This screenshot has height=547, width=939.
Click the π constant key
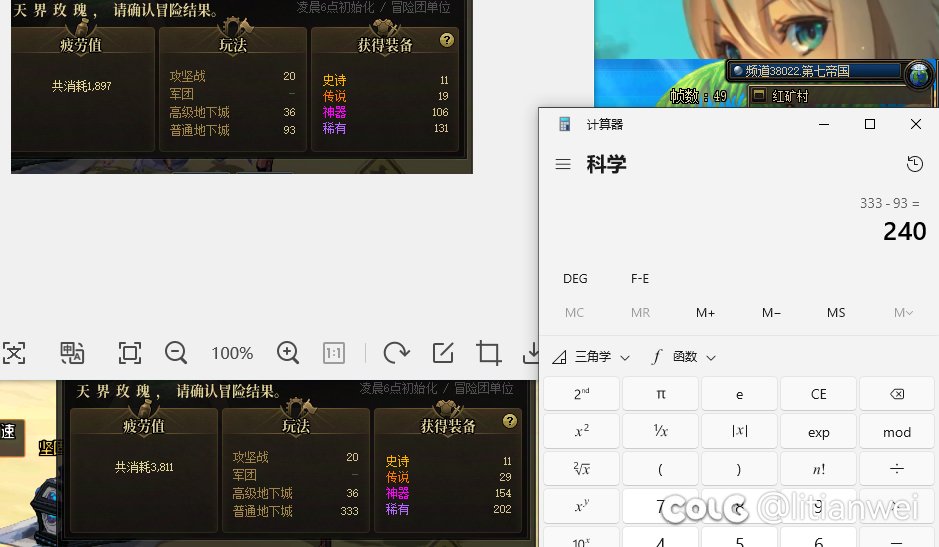(x=661, y=394)
